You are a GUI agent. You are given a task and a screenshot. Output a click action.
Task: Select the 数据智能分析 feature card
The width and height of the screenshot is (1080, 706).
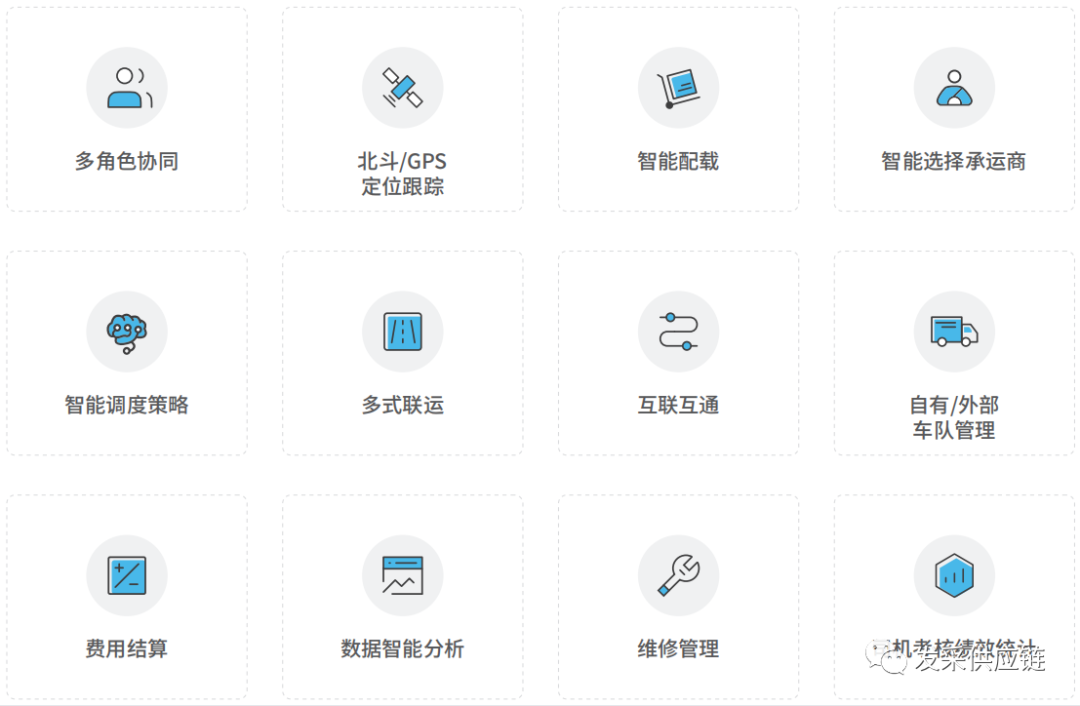tap(403, 596)
